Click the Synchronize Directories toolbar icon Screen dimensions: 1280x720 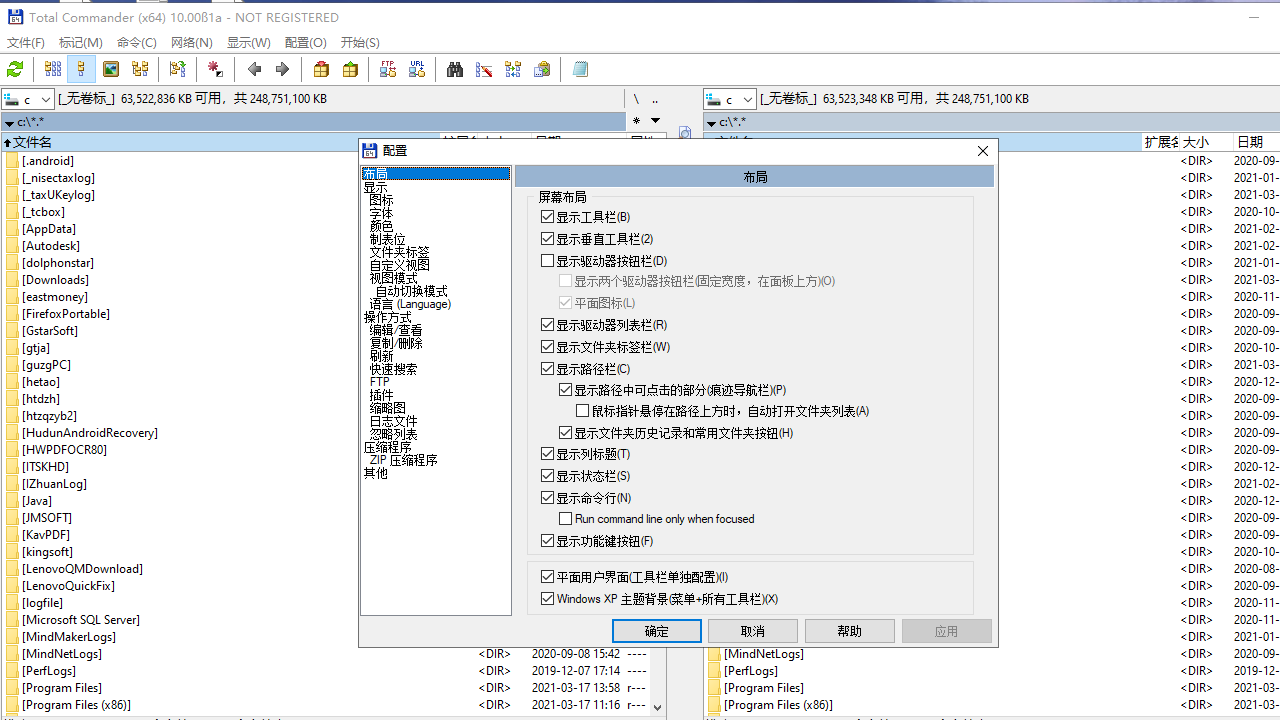[512, 69]
